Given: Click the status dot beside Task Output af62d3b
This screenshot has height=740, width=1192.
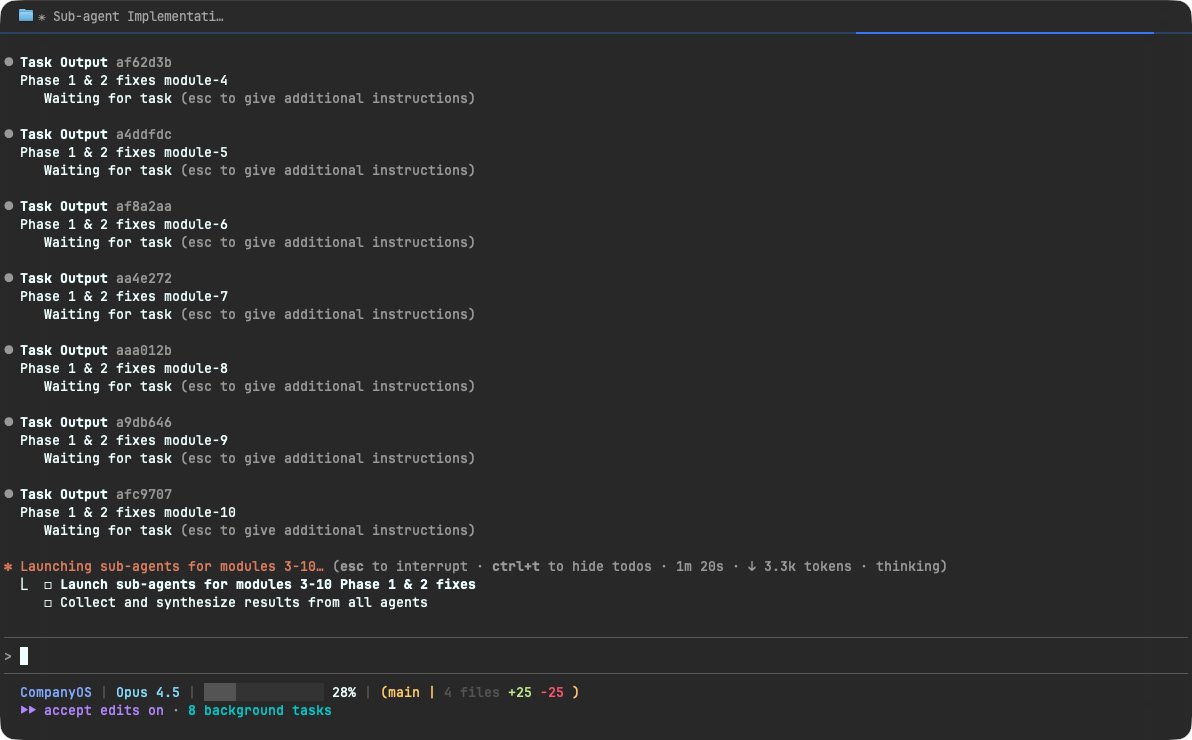Looking at the screenshot, I should point(9,62).
